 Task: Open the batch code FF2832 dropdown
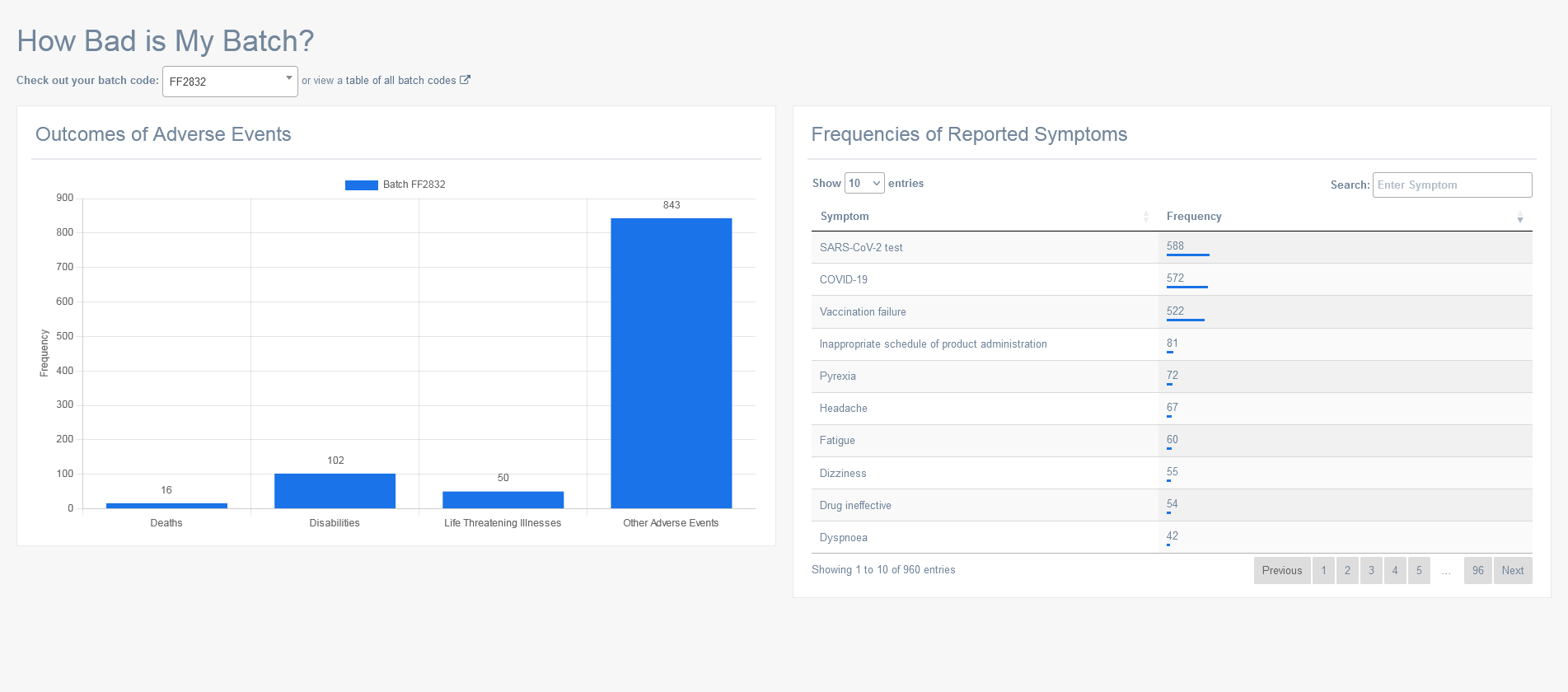tap(230, 82)
